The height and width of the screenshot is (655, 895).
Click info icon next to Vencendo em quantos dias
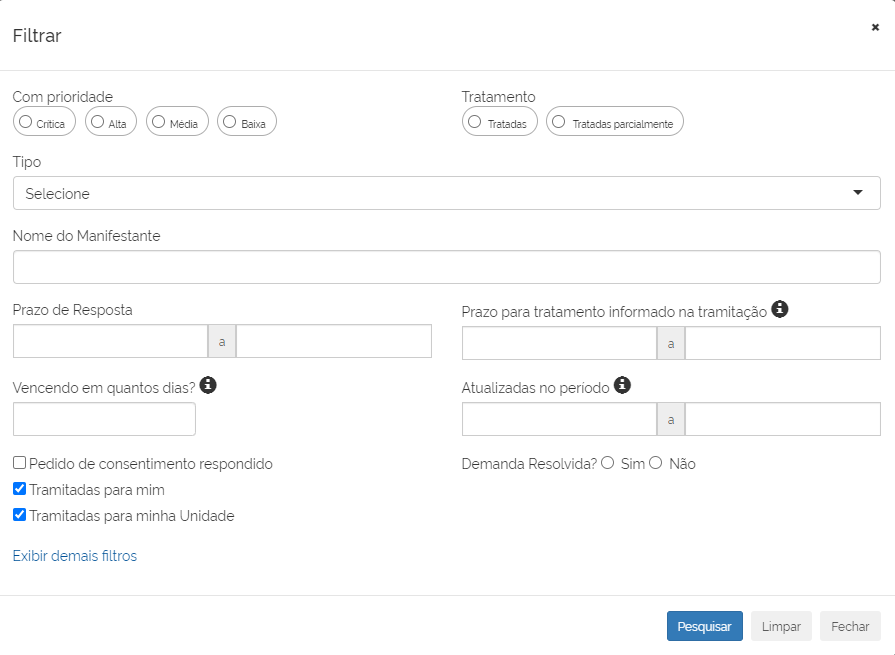click(x=209, y=385)
